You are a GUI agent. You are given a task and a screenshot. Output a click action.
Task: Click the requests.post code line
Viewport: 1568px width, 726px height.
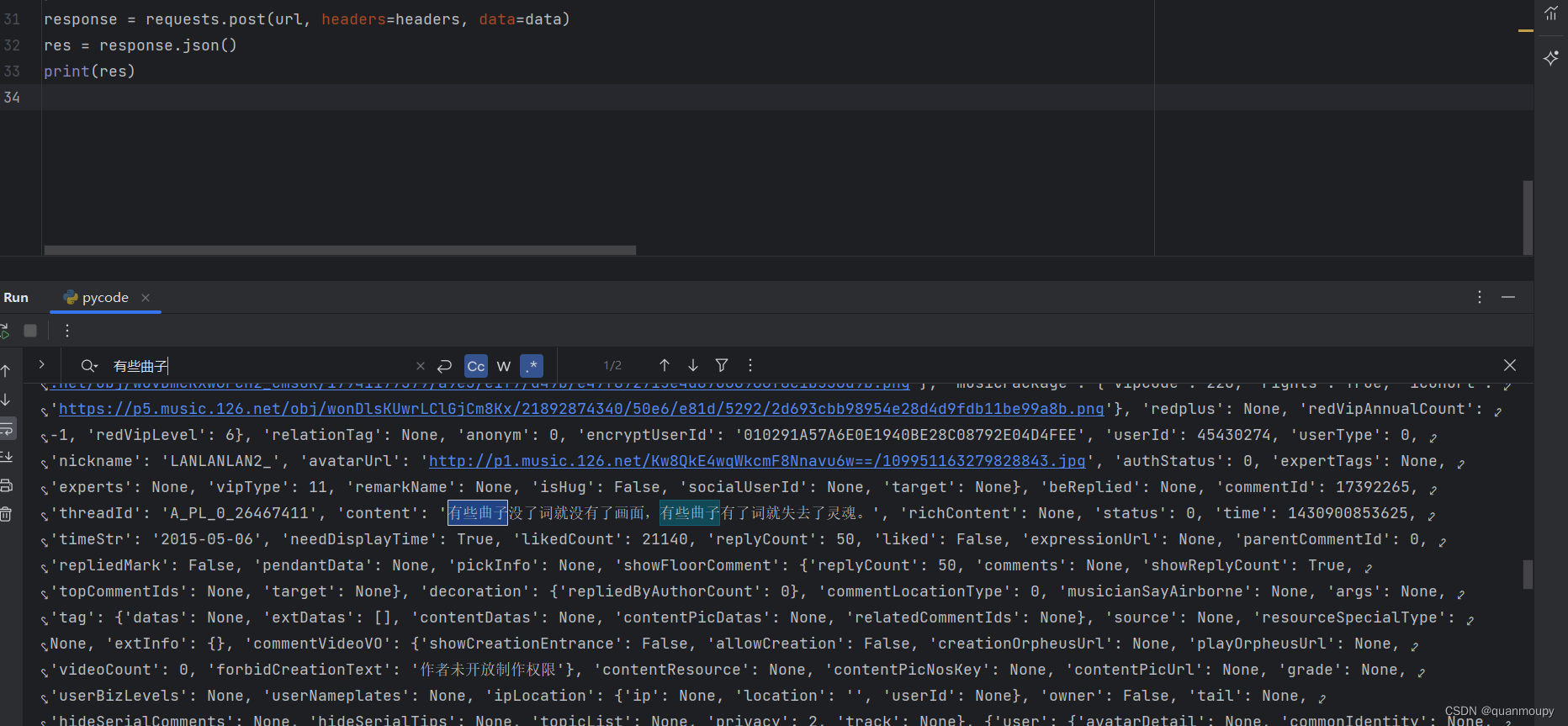pyautogui.click(x=307, y=19)
